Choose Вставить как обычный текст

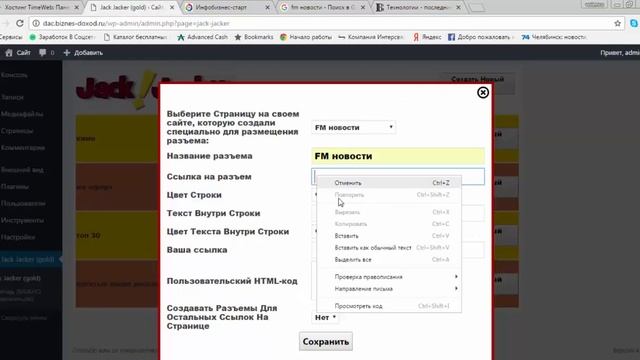[389, 248]
